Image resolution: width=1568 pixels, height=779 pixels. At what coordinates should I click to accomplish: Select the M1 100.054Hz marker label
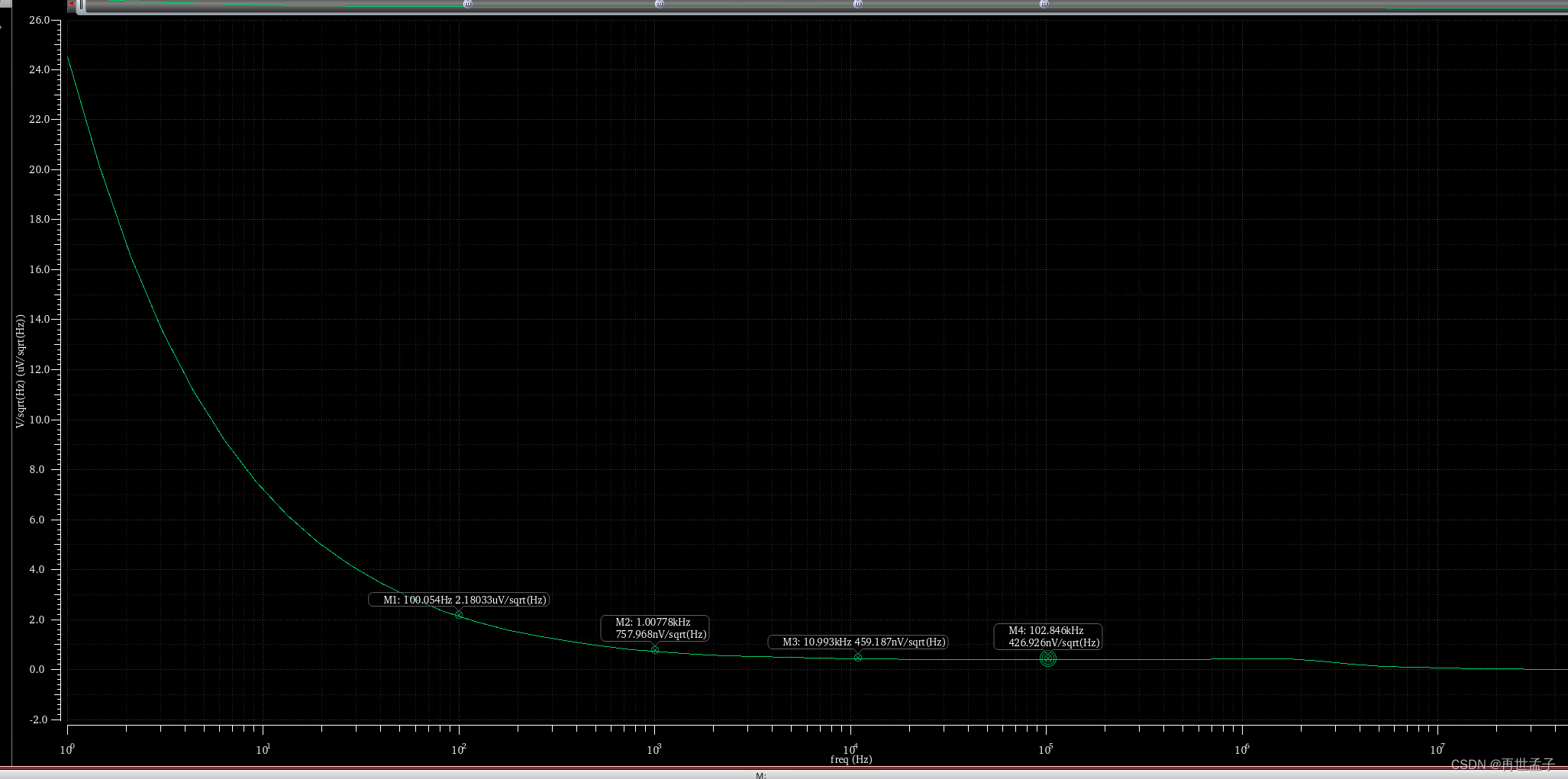click(459, 600)
